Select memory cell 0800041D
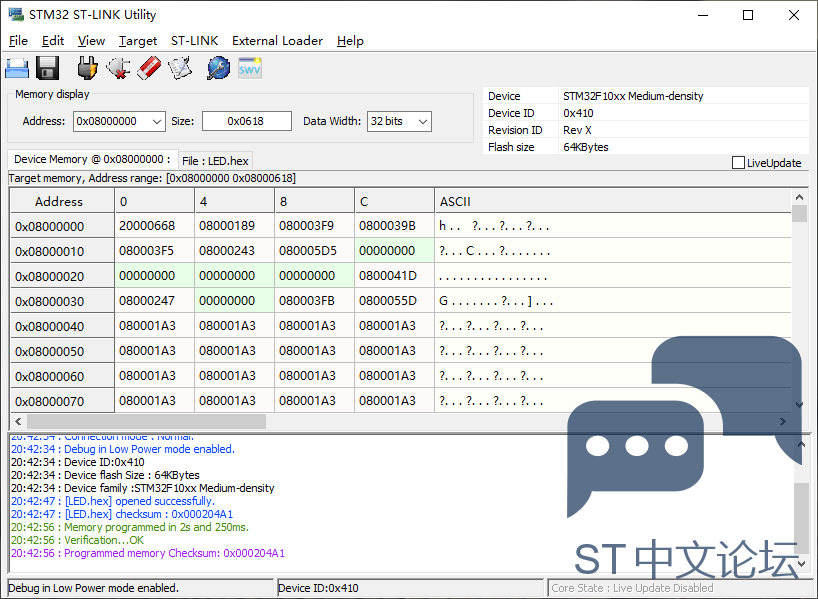818x599 pixels. [x=394, y=276]
